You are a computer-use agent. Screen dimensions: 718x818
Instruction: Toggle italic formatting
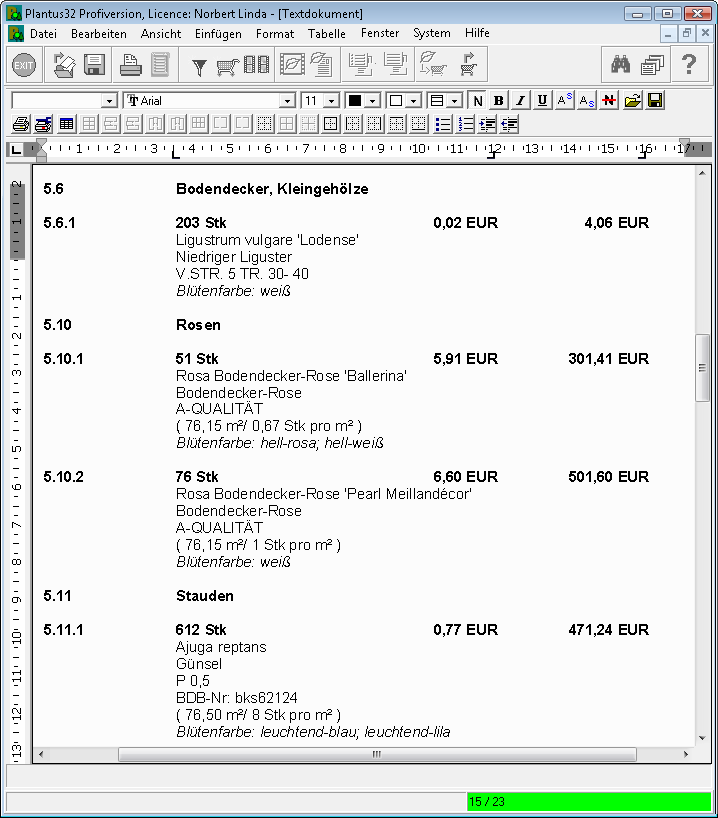point(520,101)
